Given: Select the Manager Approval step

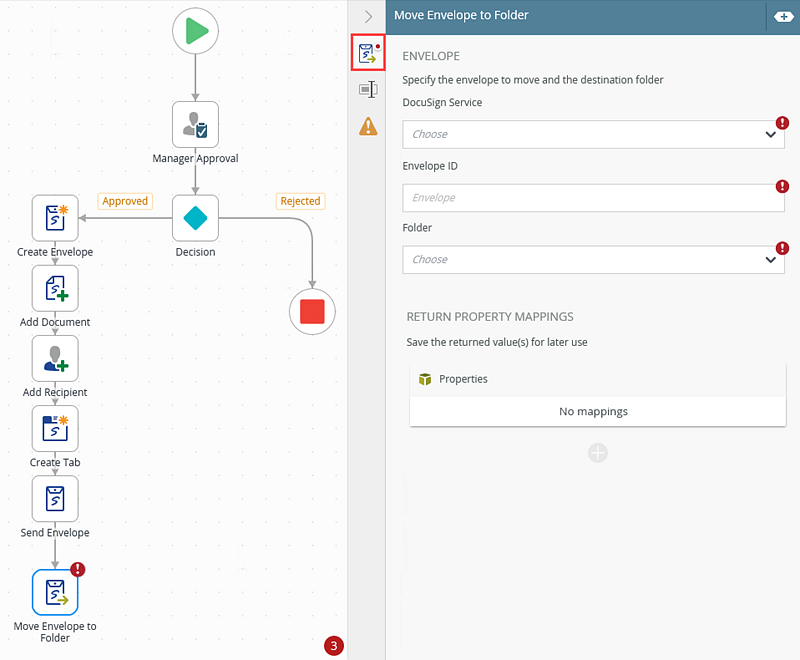Looking at the screenshot, I should pyautogui.click(x=195, y=125).
